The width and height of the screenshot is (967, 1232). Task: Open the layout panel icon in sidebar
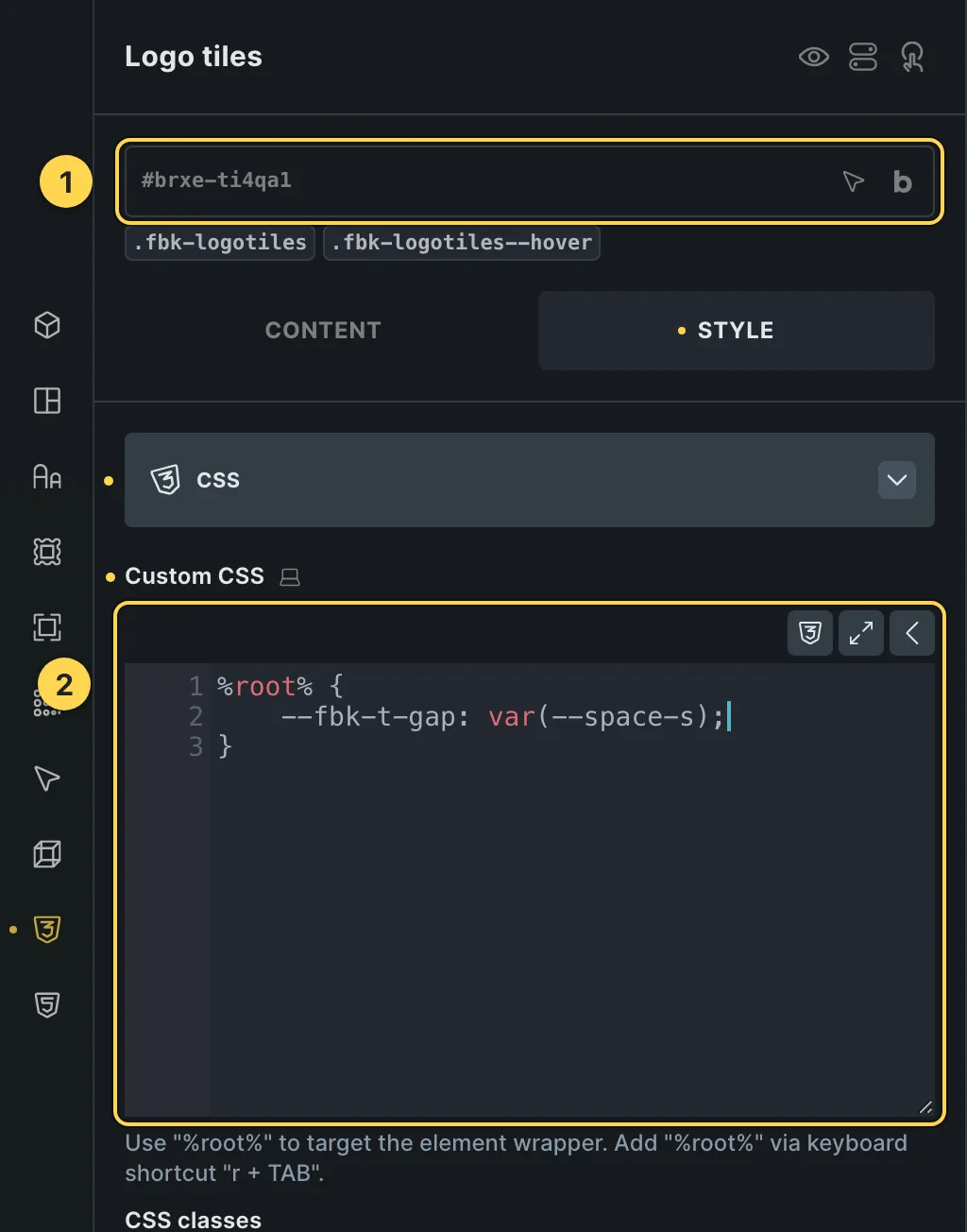tap(47, 401)
